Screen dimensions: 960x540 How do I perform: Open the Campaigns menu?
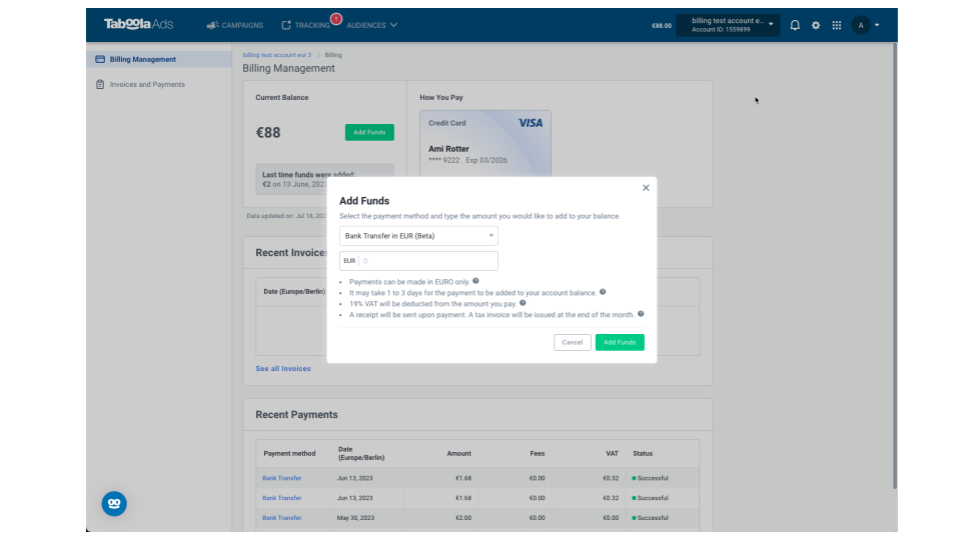pyautogui.click(x=235, y=25)
